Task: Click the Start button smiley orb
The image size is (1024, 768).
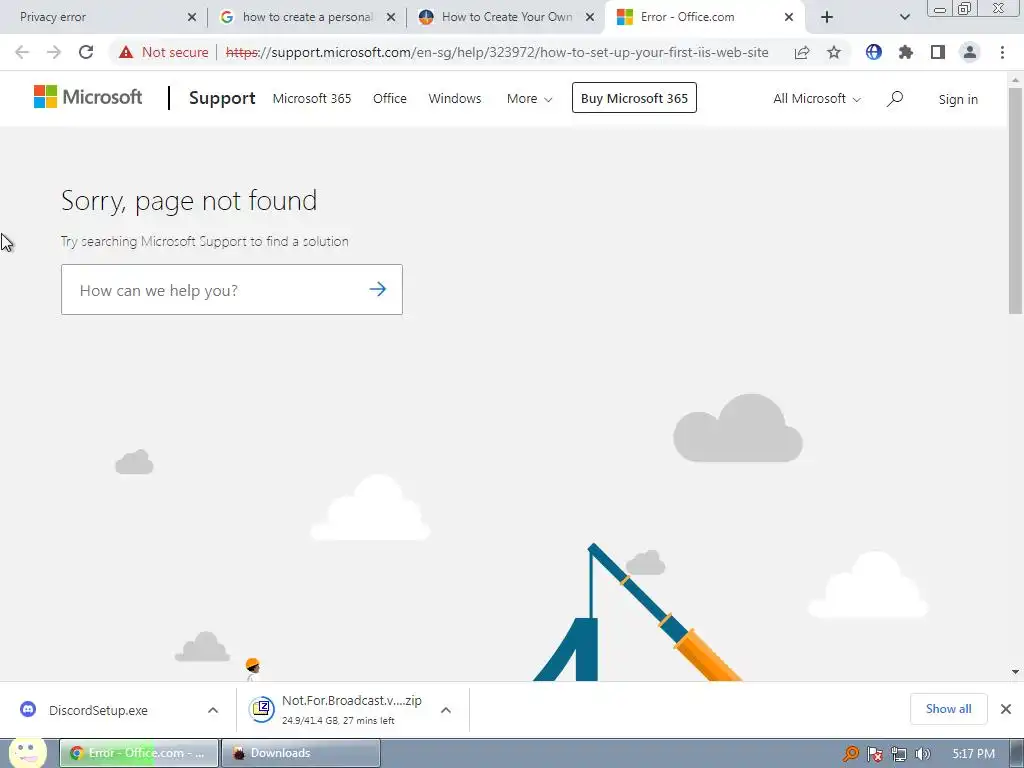Action: 27,752
